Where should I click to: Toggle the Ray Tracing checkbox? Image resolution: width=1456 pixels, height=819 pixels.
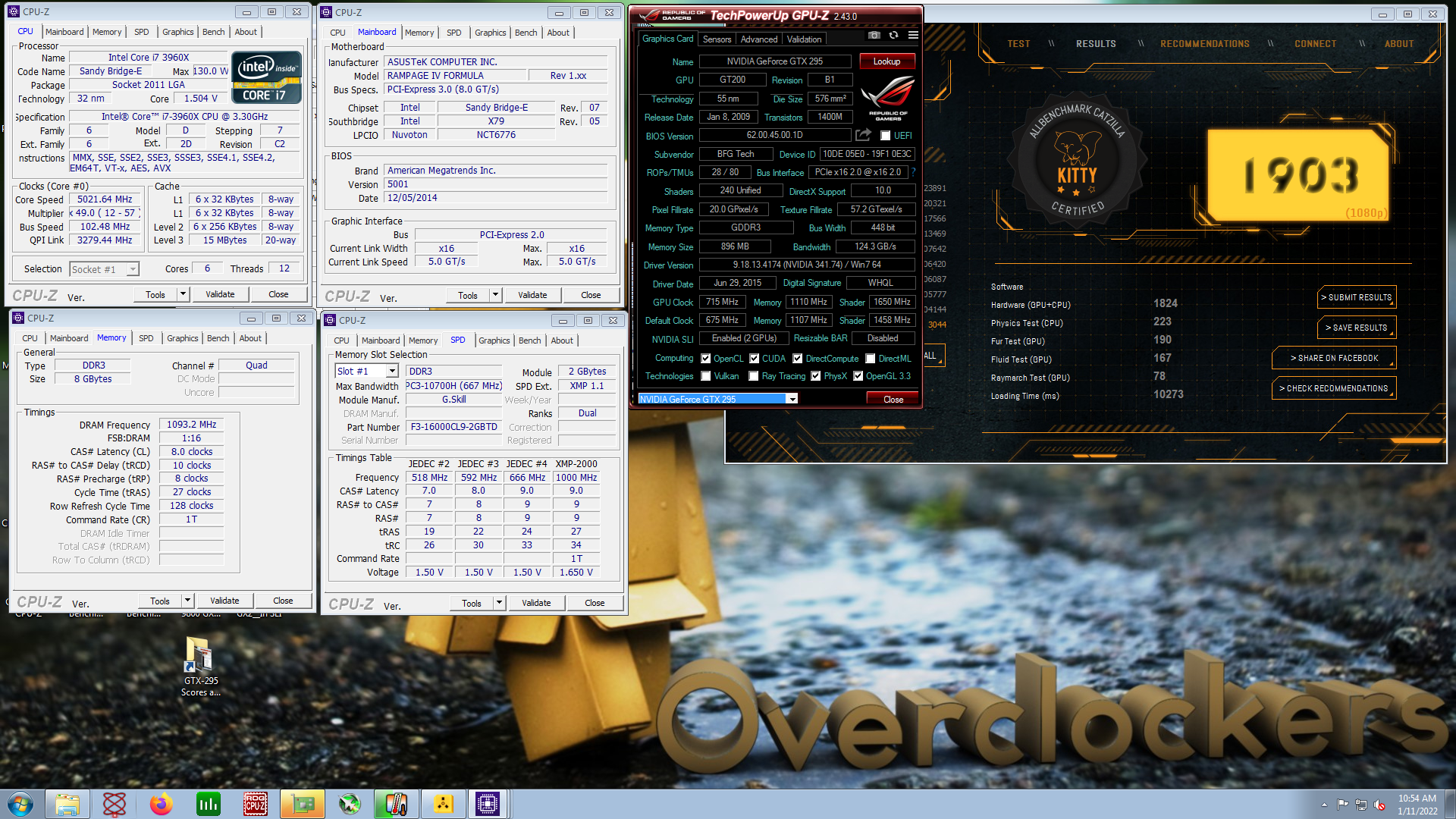[x=754, y=376]
